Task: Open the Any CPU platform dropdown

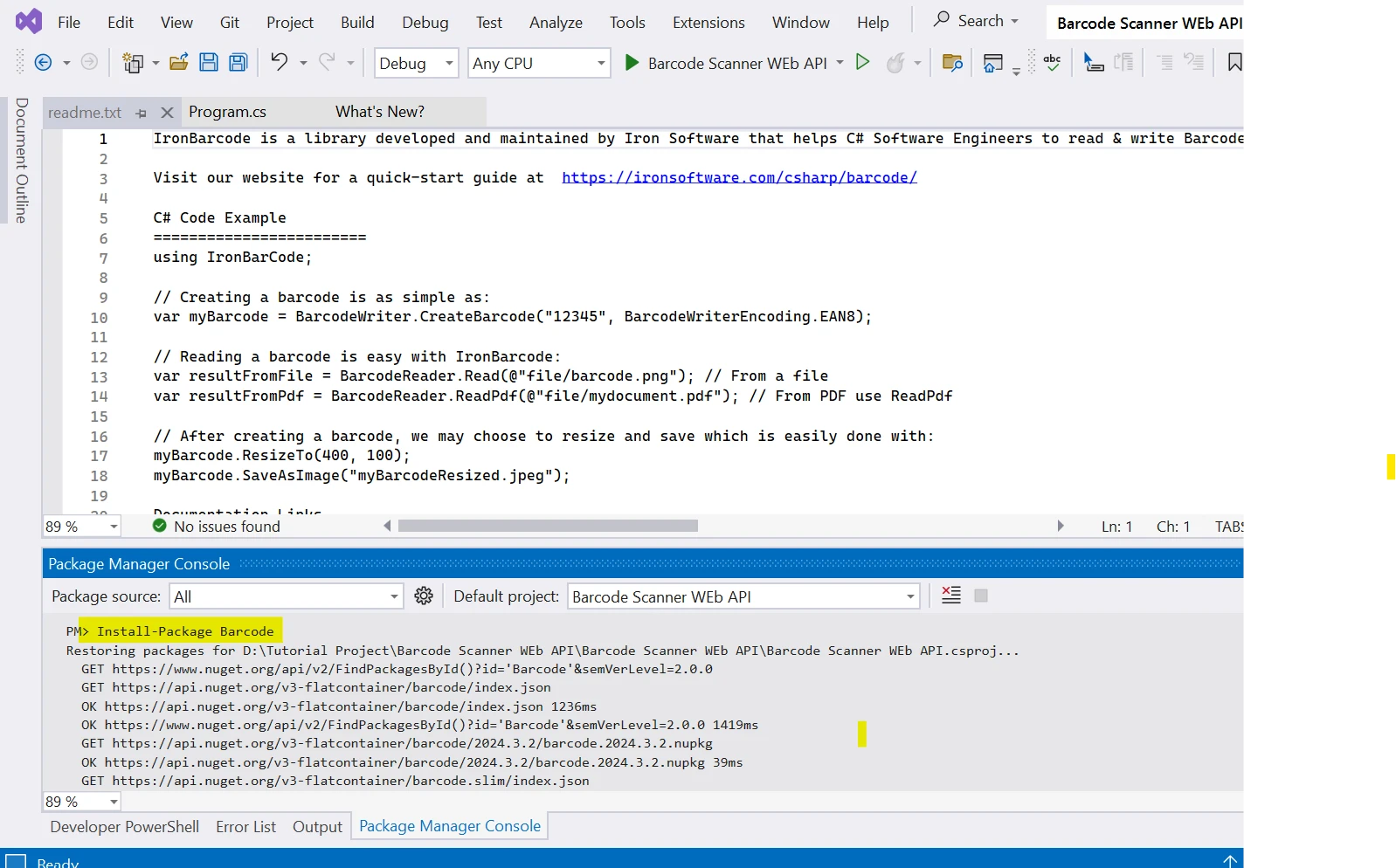Action: pyautogui.click(x=600, y=63)
